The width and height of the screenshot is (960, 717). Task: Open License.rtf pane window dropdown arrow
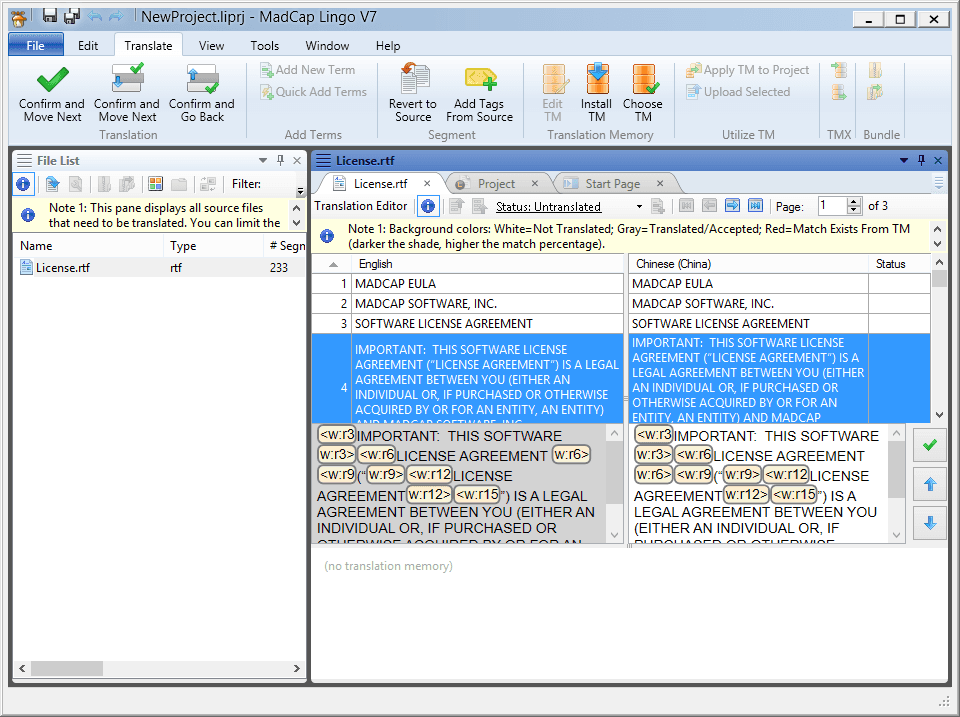[x=904, y=160]
